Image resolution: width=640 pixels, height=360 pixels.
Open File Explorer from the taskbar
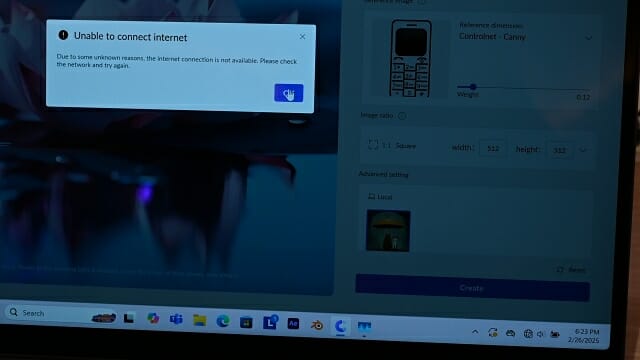[x=200, y=320]
